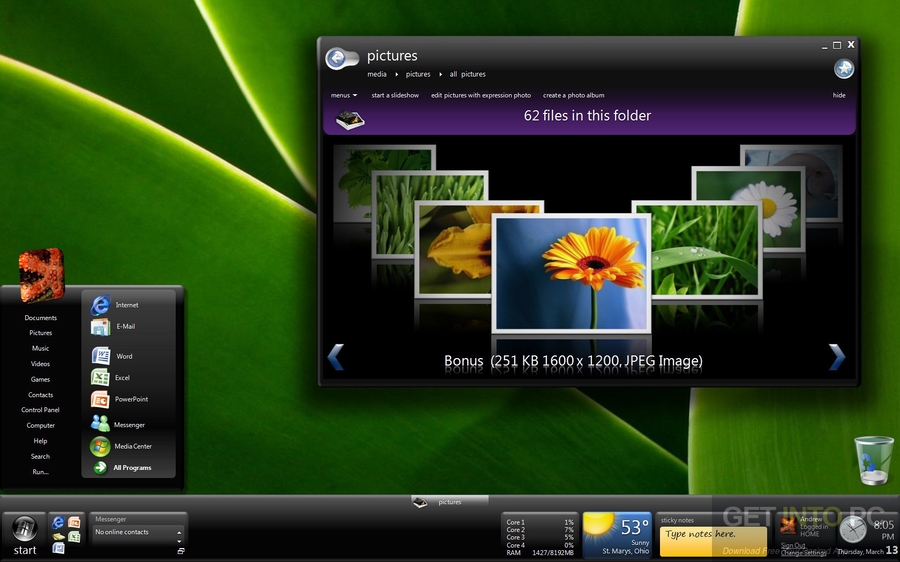
Task: Launch Word from quick launch
Action: pos(58,548)
